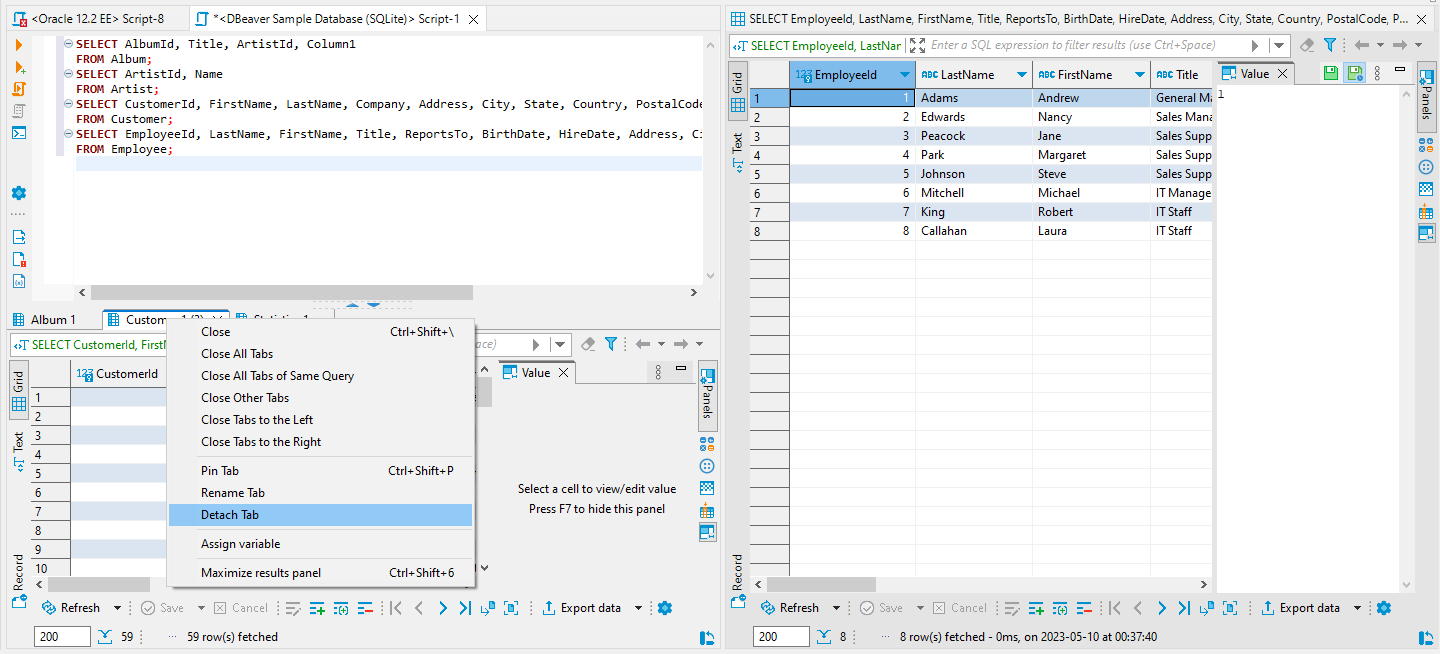Toggle Panels button in left Customer results

pyautogui.click(x=707, y=395)
